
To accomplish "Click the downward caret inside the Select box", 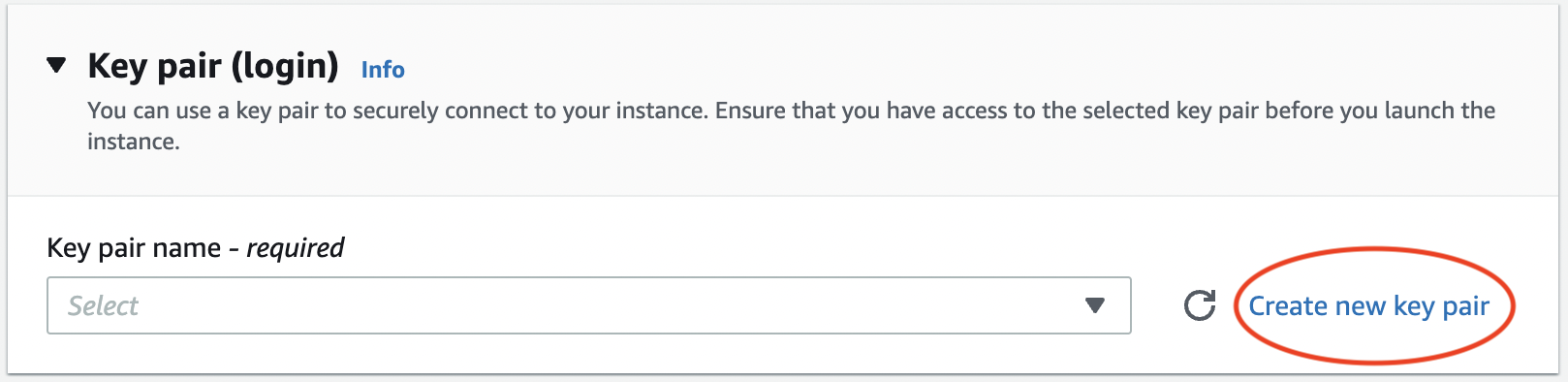I will click(x=1095, y=305).
